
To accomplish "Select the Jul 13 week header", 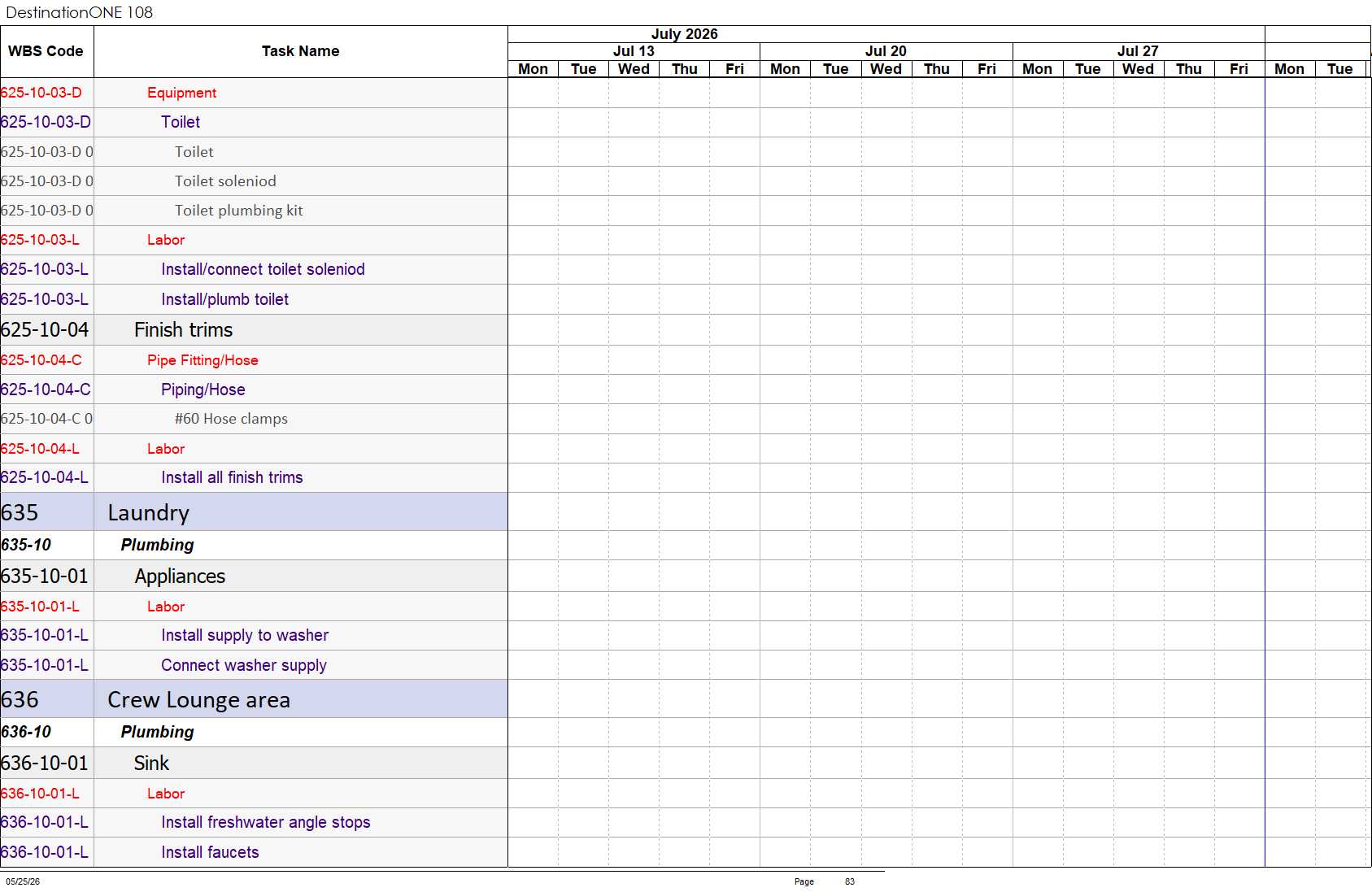I will pyautogui.click(x=634, y=51).
